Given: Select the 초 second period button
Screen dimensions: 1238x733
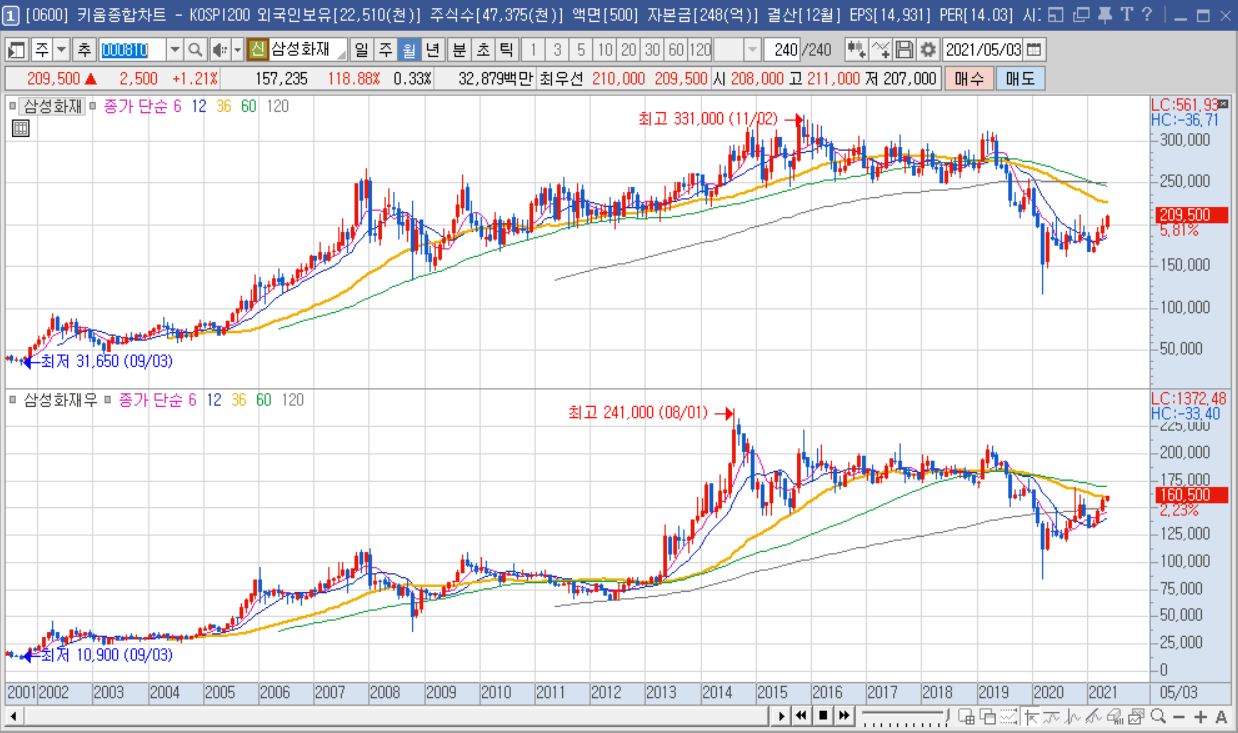Looking at the screenshot, I should pos(483,50).
